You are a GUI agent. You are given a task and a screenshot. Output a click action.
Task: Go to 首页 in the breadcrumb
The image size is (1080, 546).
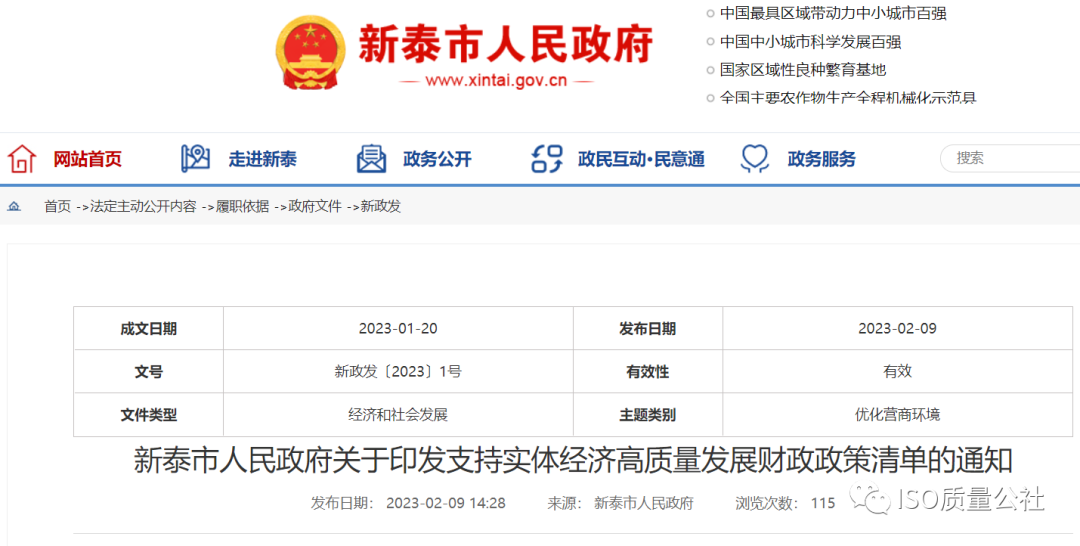click(58, 207)
